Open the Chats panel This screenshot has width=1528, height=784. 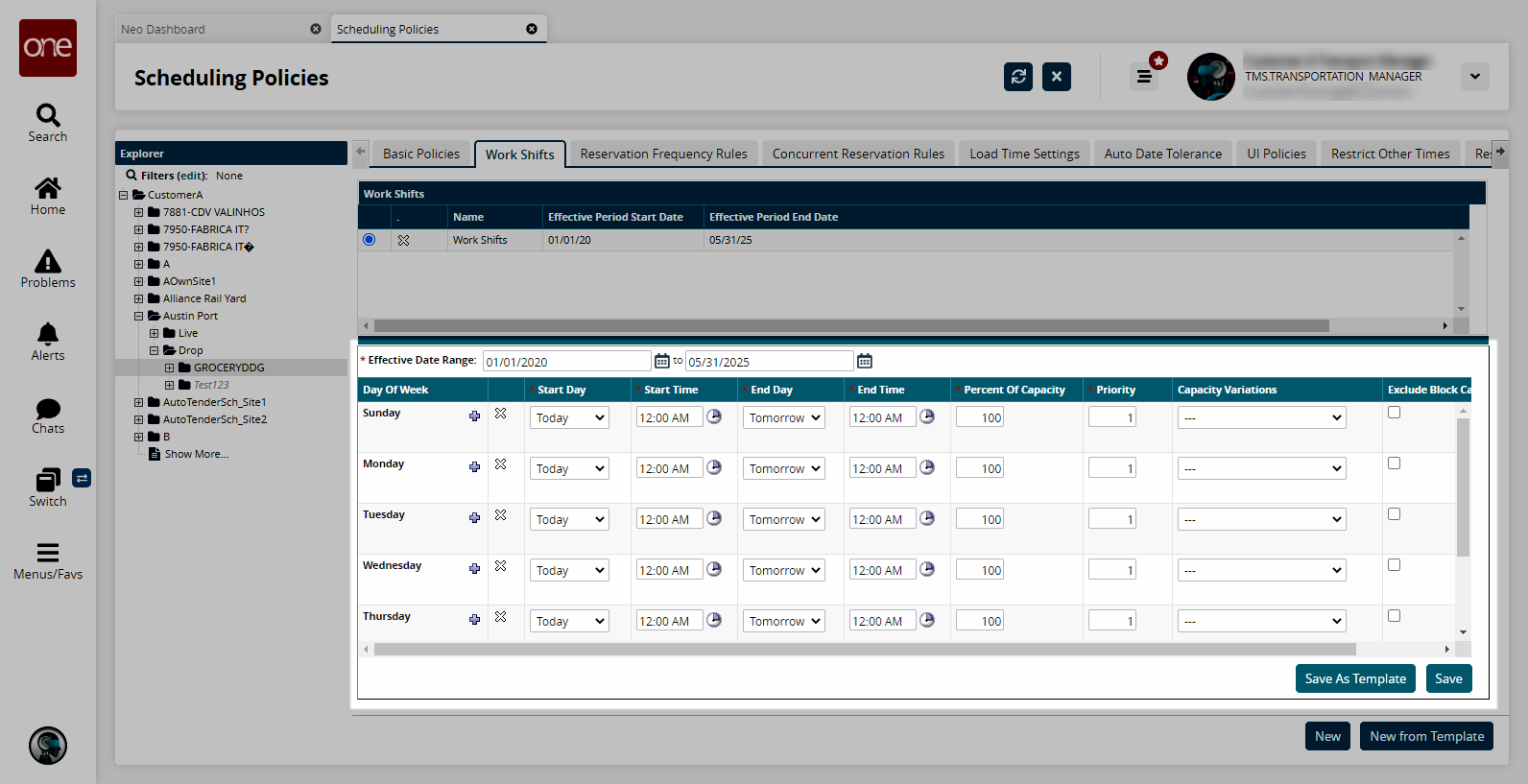(x=48, y=416)
